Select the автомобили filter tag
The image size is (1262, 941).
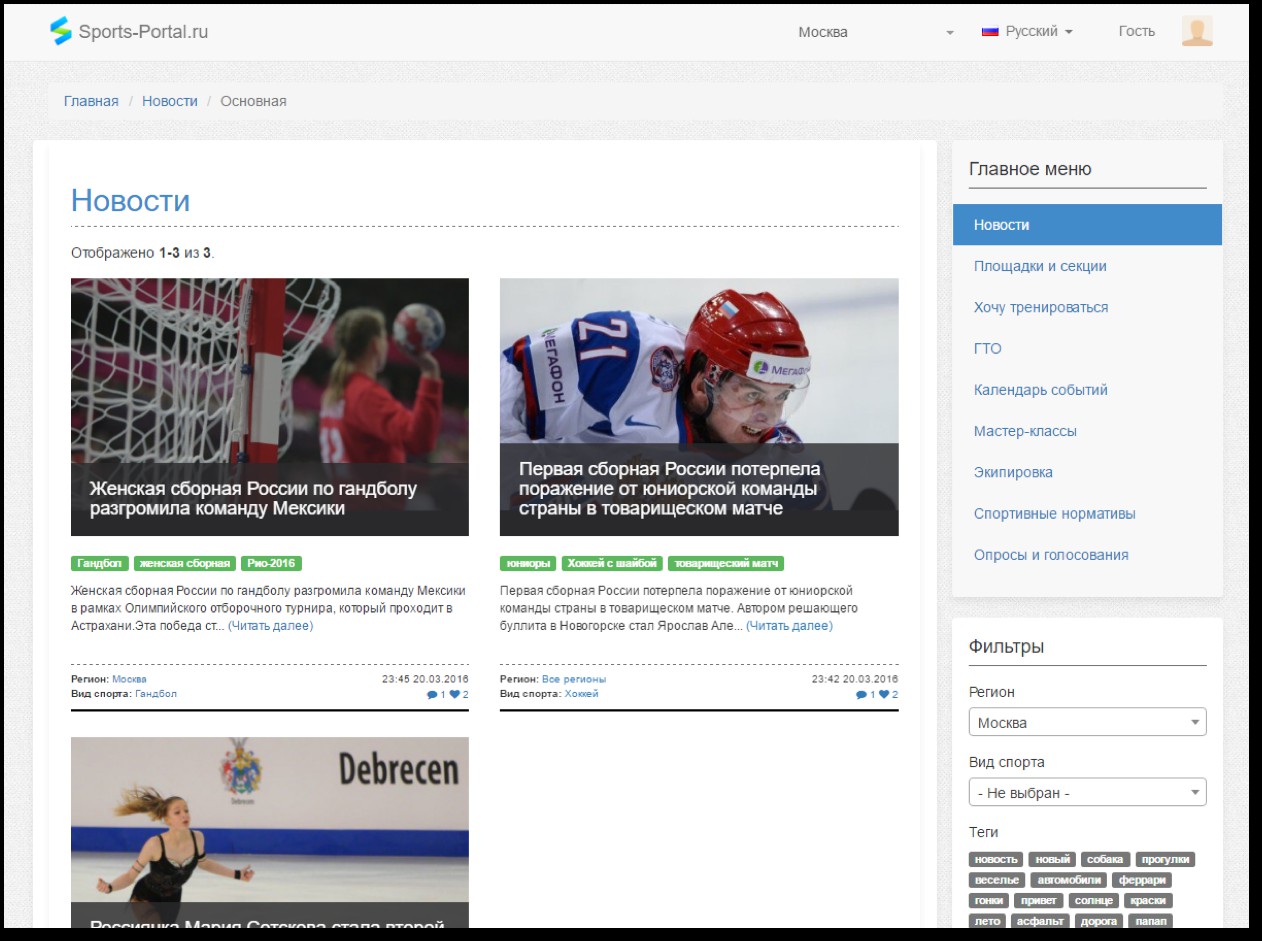(1068, 881)
